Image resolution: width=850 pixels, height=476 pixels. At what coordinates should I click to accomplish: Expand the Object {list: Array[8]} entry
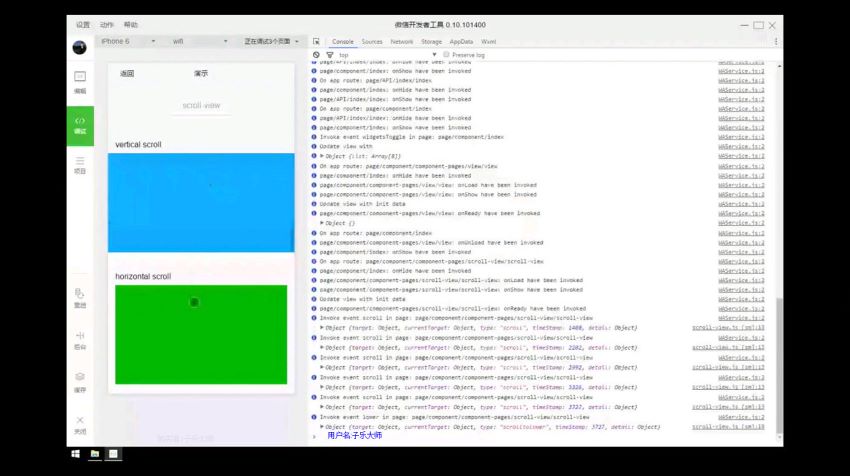click(322, 156)
